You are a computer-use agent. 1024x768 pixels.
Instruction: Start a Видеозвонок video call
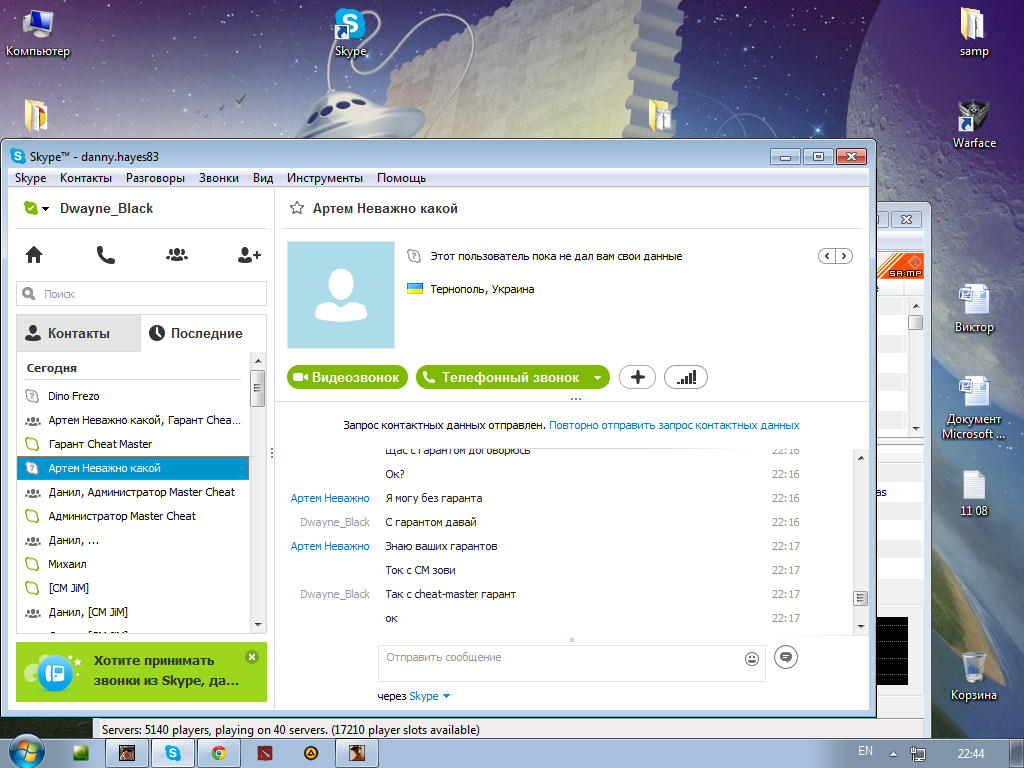coord(347,377)
